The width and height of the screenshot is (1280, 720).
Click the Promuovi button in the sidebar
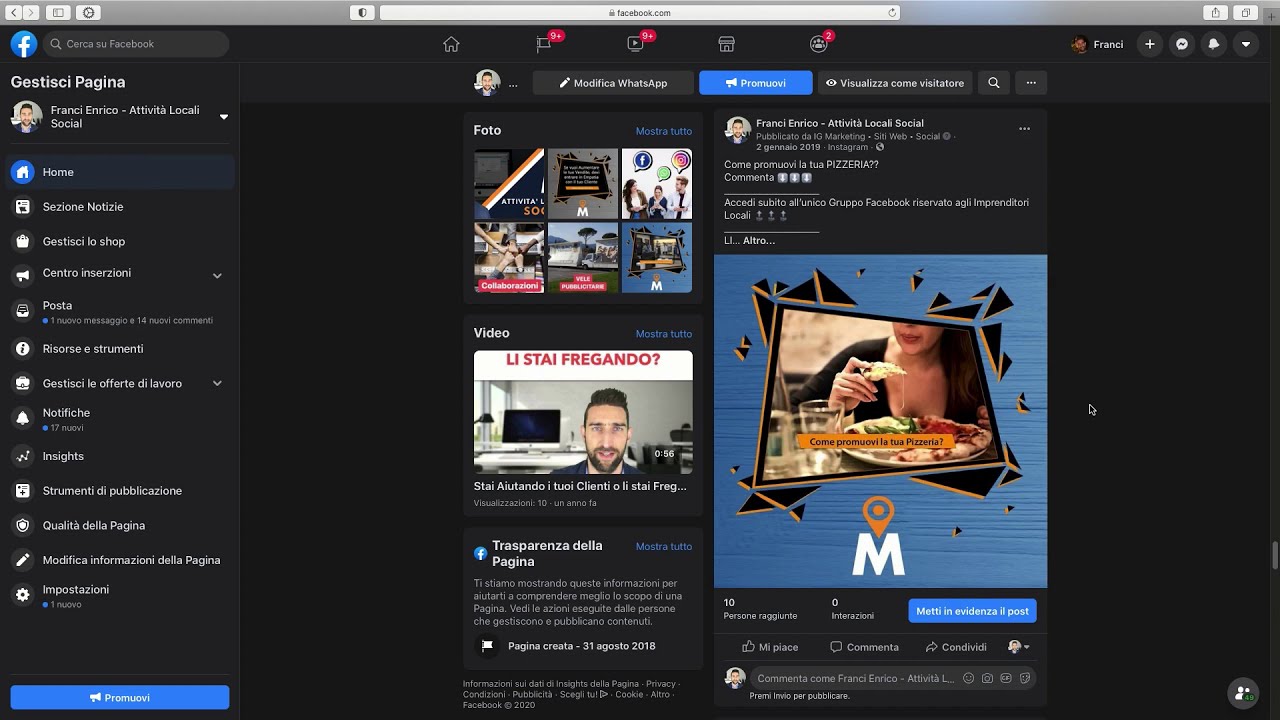[120, 697]
